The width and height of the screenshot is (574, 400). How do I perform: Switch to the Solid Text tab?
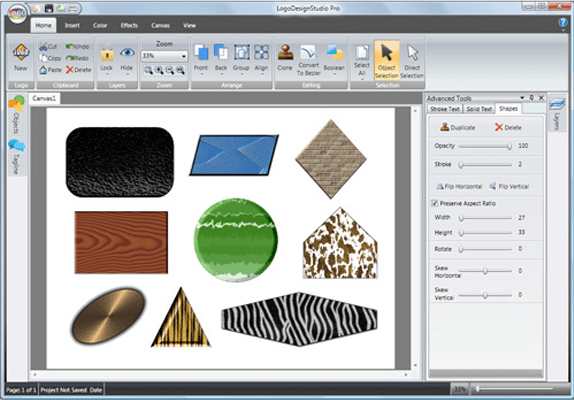click(x=479, y=109)
